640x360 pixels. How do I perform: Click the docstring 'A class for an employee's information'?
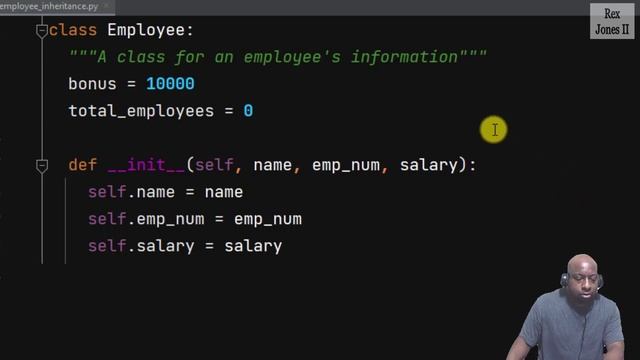pyautogui.click(x=278, y=57)
